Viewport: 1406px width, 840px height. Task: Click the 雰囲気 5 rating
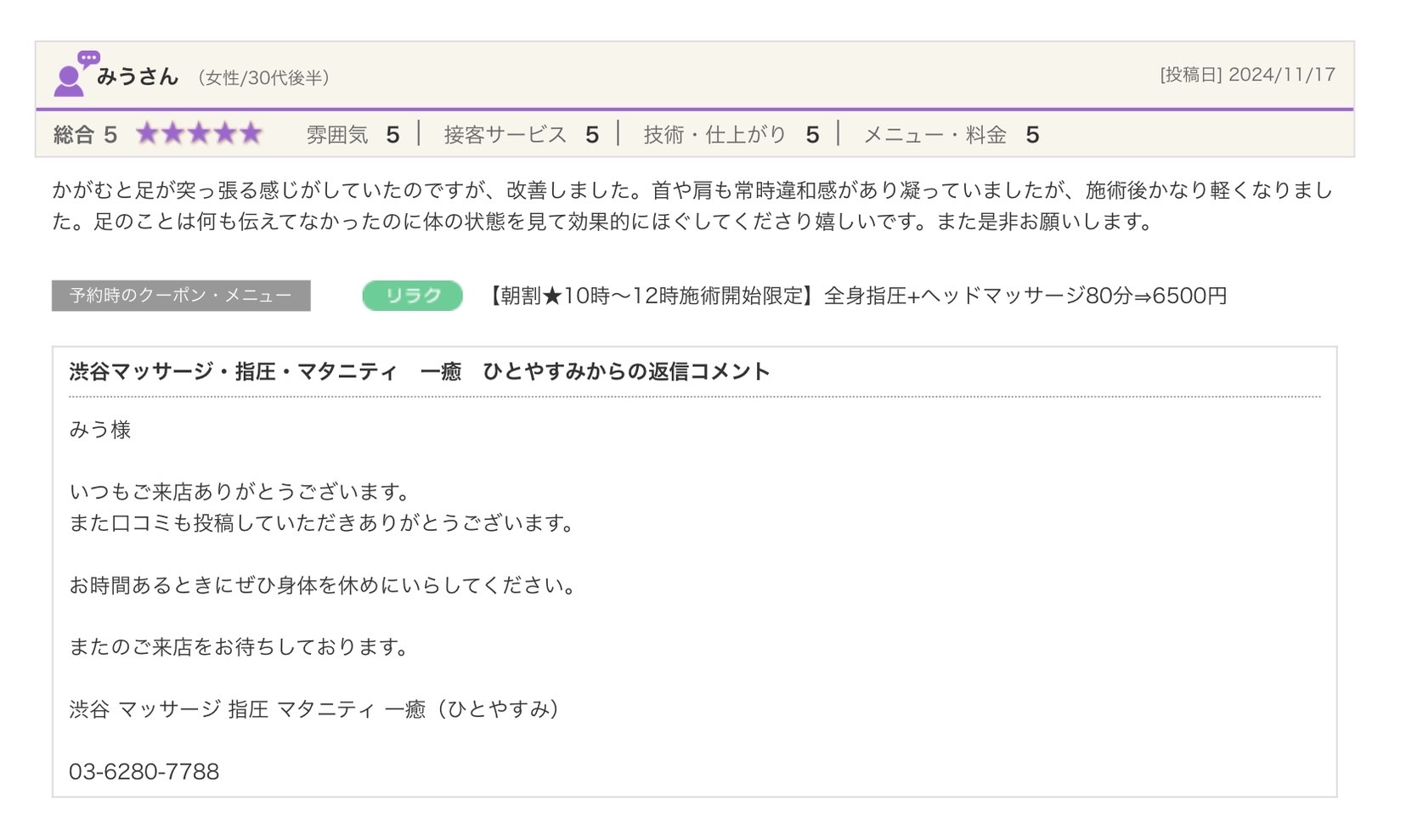tap(353, 134)
